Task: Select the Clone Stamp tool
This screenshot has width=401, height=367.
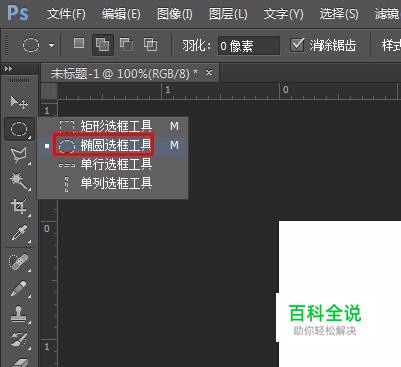Action: [x=19, y=314]
